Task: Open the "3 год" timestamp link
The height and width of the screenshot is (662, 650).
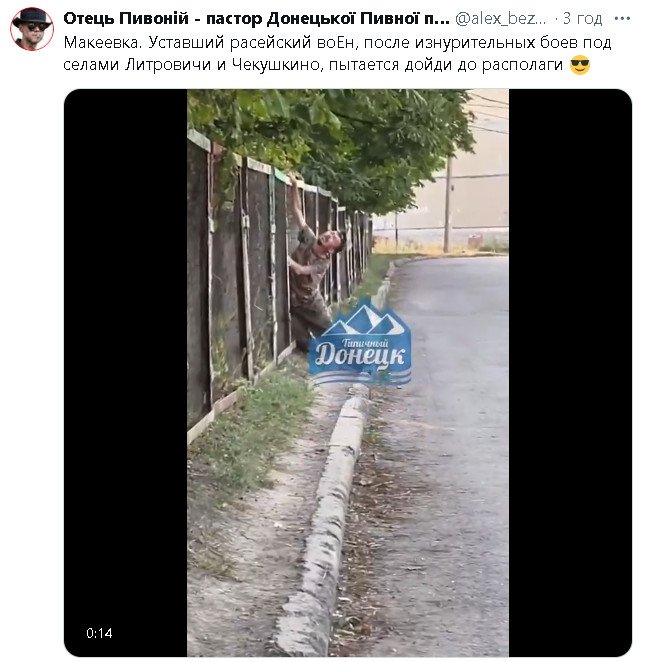Action: 582,19
